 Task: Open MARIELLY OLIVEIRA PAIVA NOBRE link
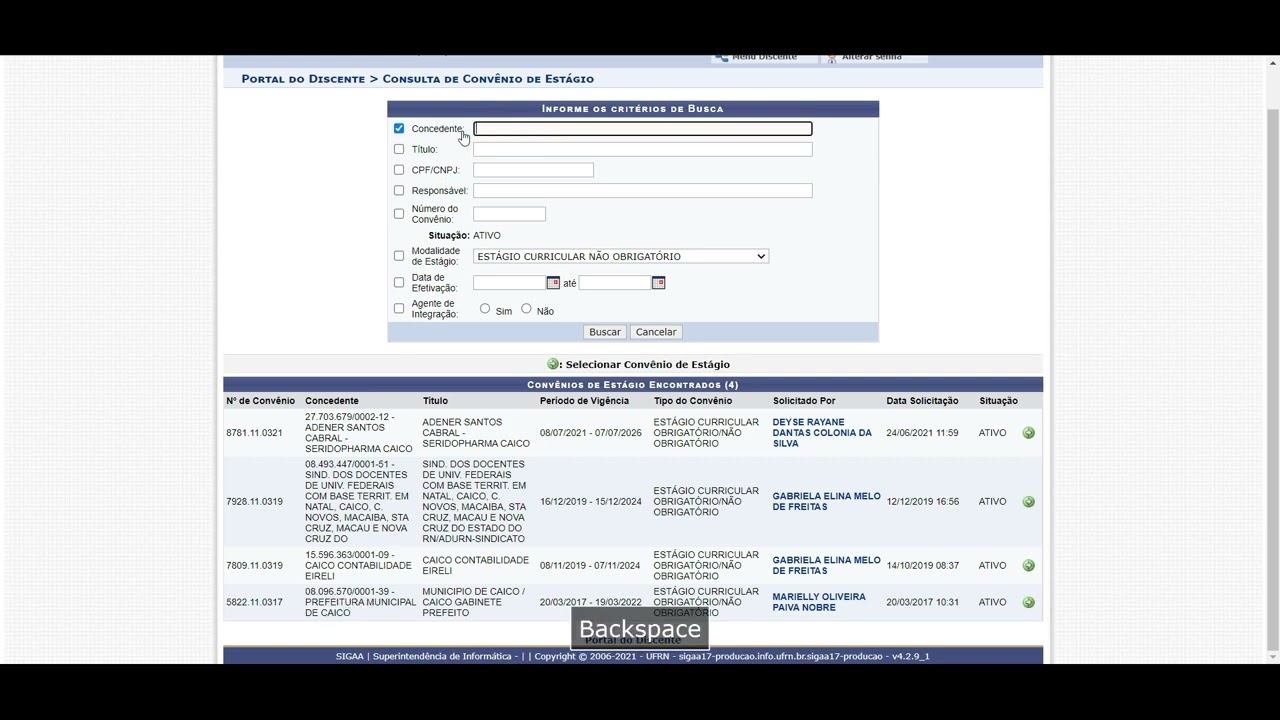819,602
